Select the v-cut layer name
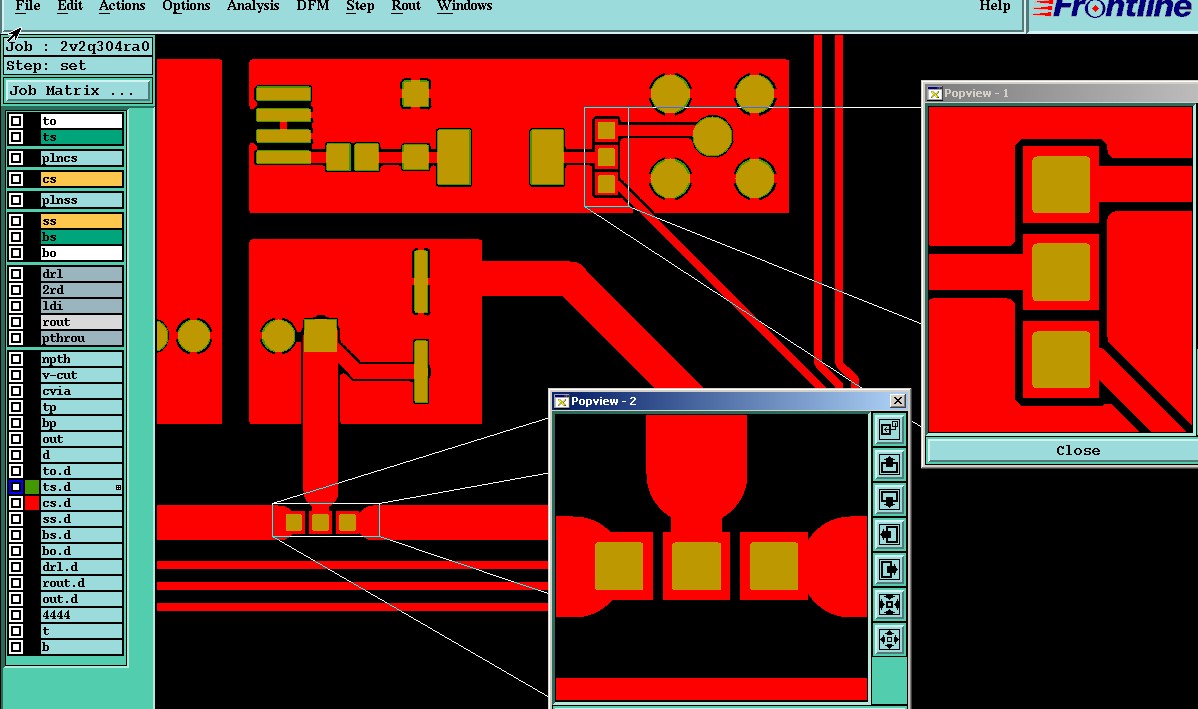 tap(81, 375)
